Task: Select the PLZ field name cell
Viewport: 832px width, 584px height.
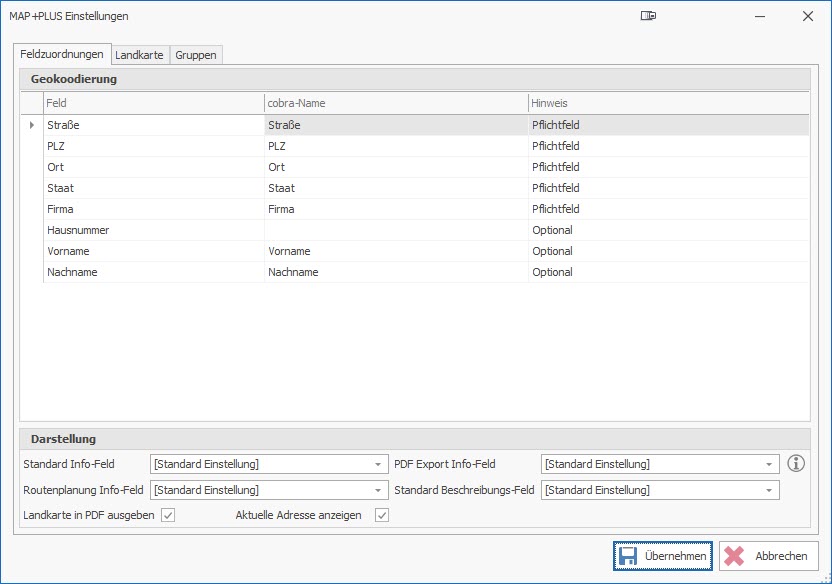Action: (x=154, y=146)
